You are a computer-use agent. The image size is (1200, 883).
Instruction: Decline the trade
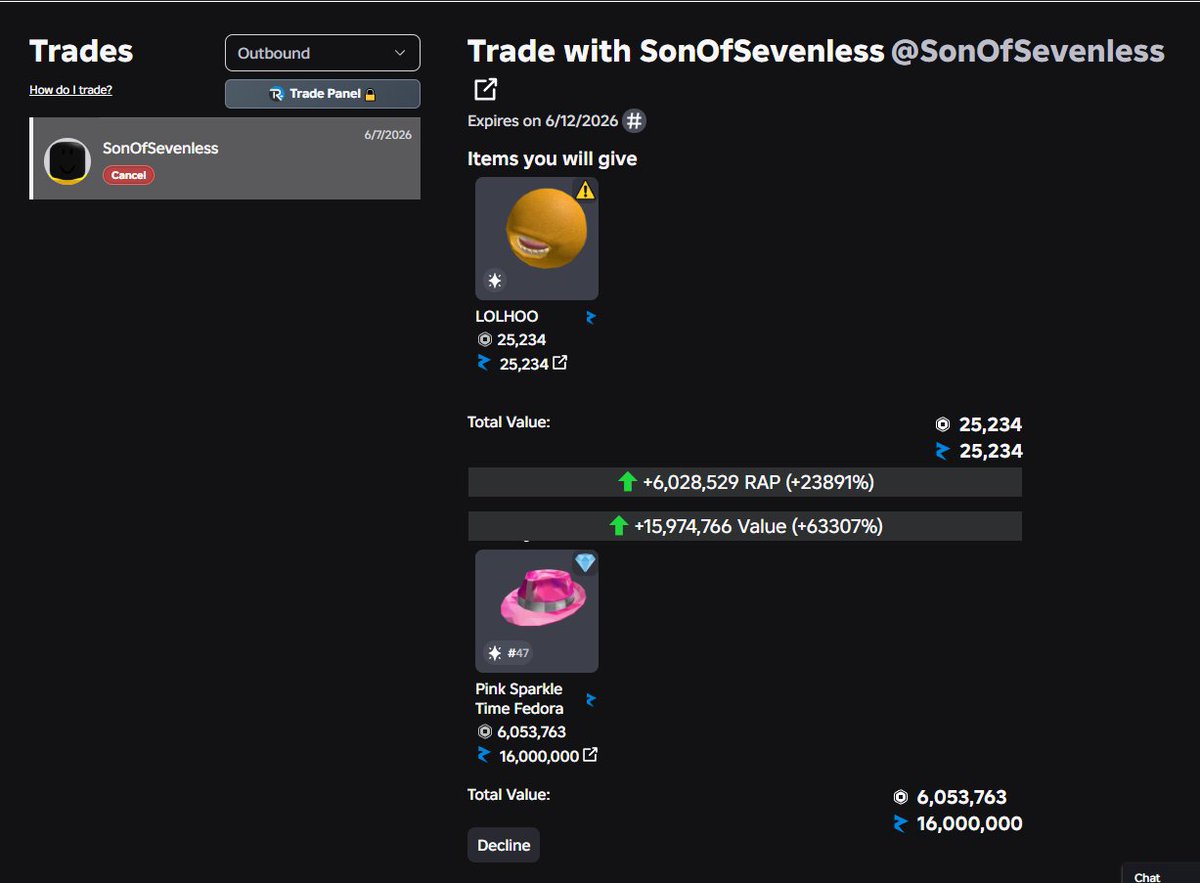pyautogui.click(x=504, y=845)
